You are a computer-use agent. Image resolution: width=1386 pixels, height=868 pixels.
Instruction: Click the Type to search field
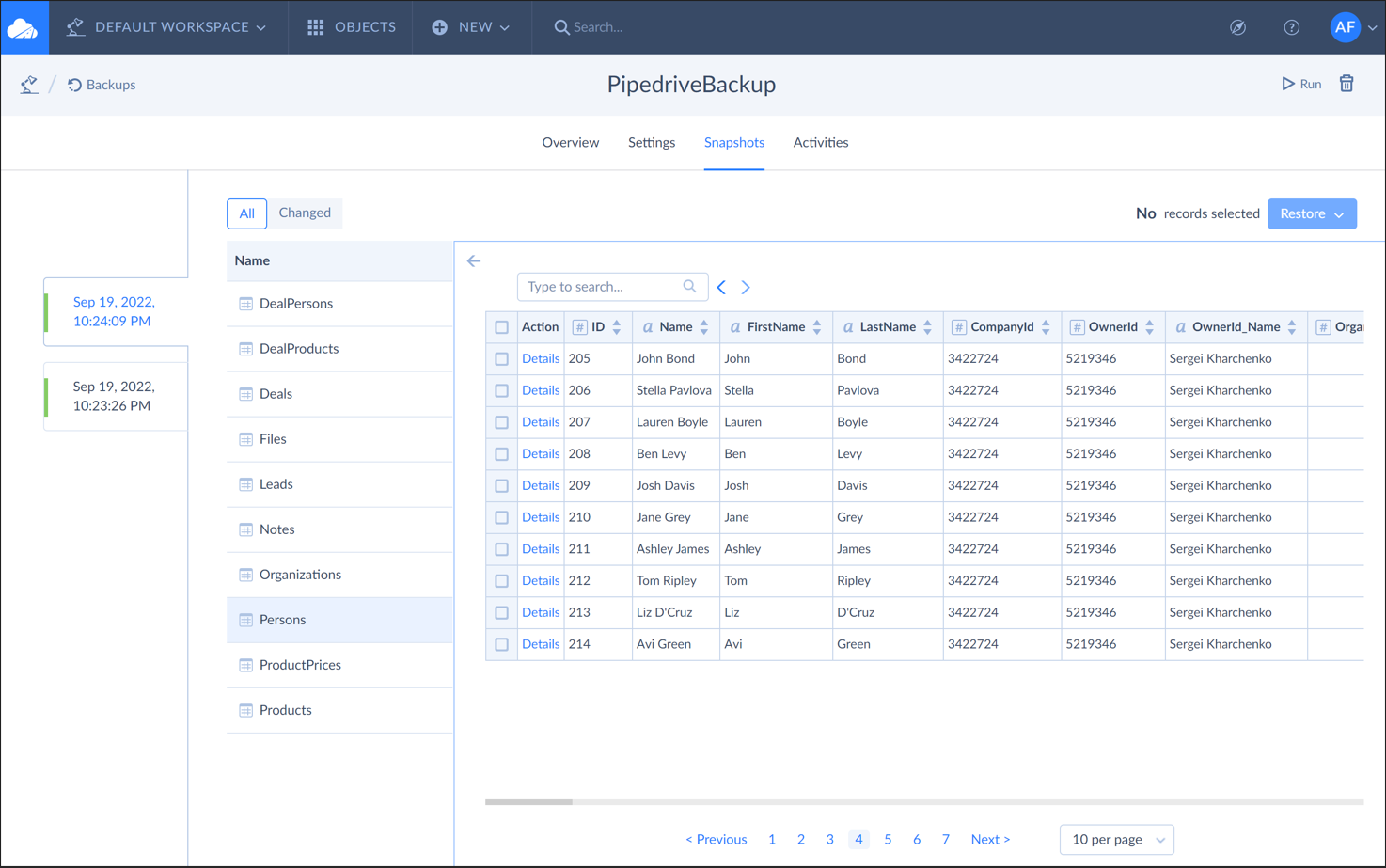(x=602, y=286)
